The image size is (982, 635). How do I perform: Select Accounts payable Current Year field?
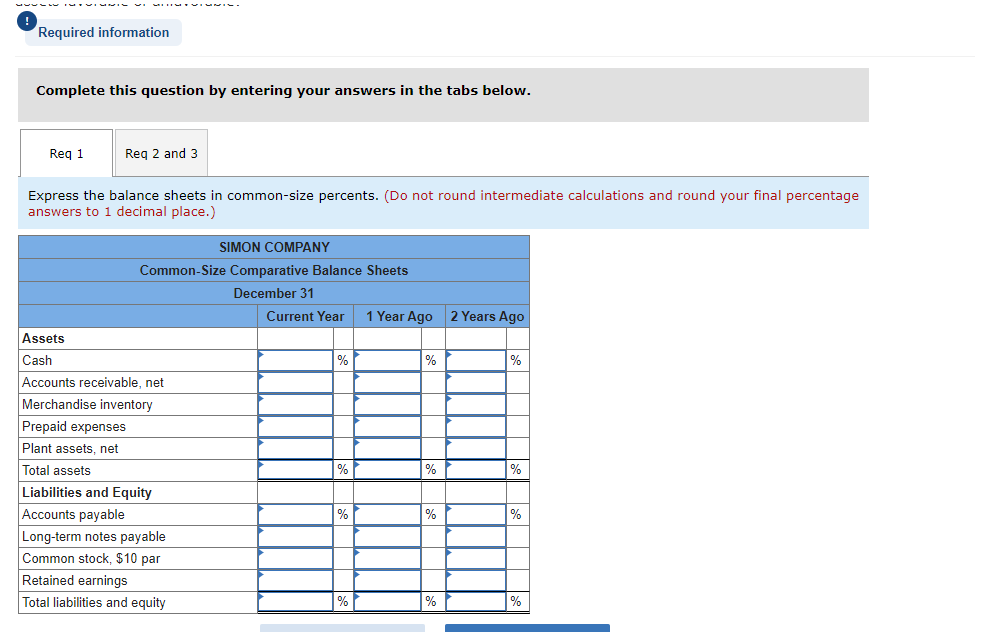click(x=296, y=515)
